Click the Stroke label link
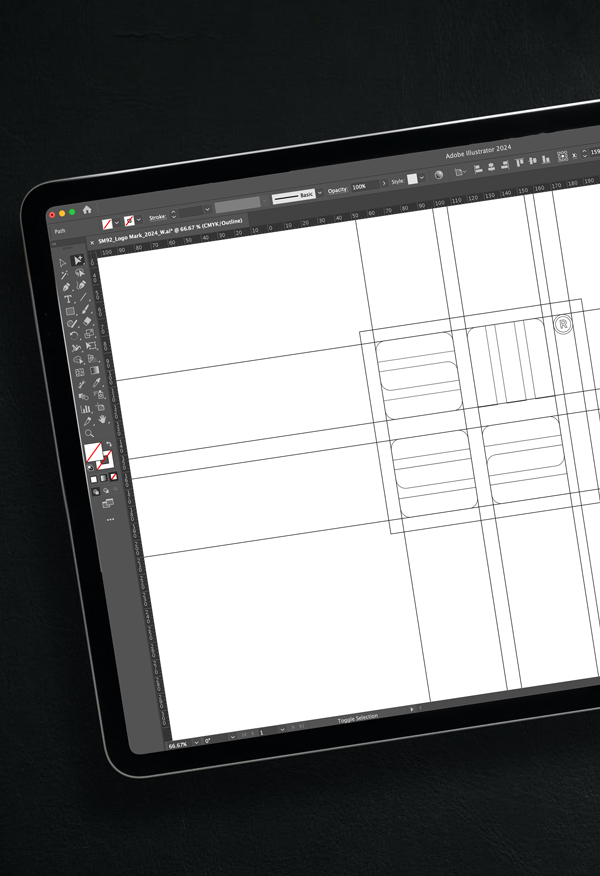 point(158,216)
